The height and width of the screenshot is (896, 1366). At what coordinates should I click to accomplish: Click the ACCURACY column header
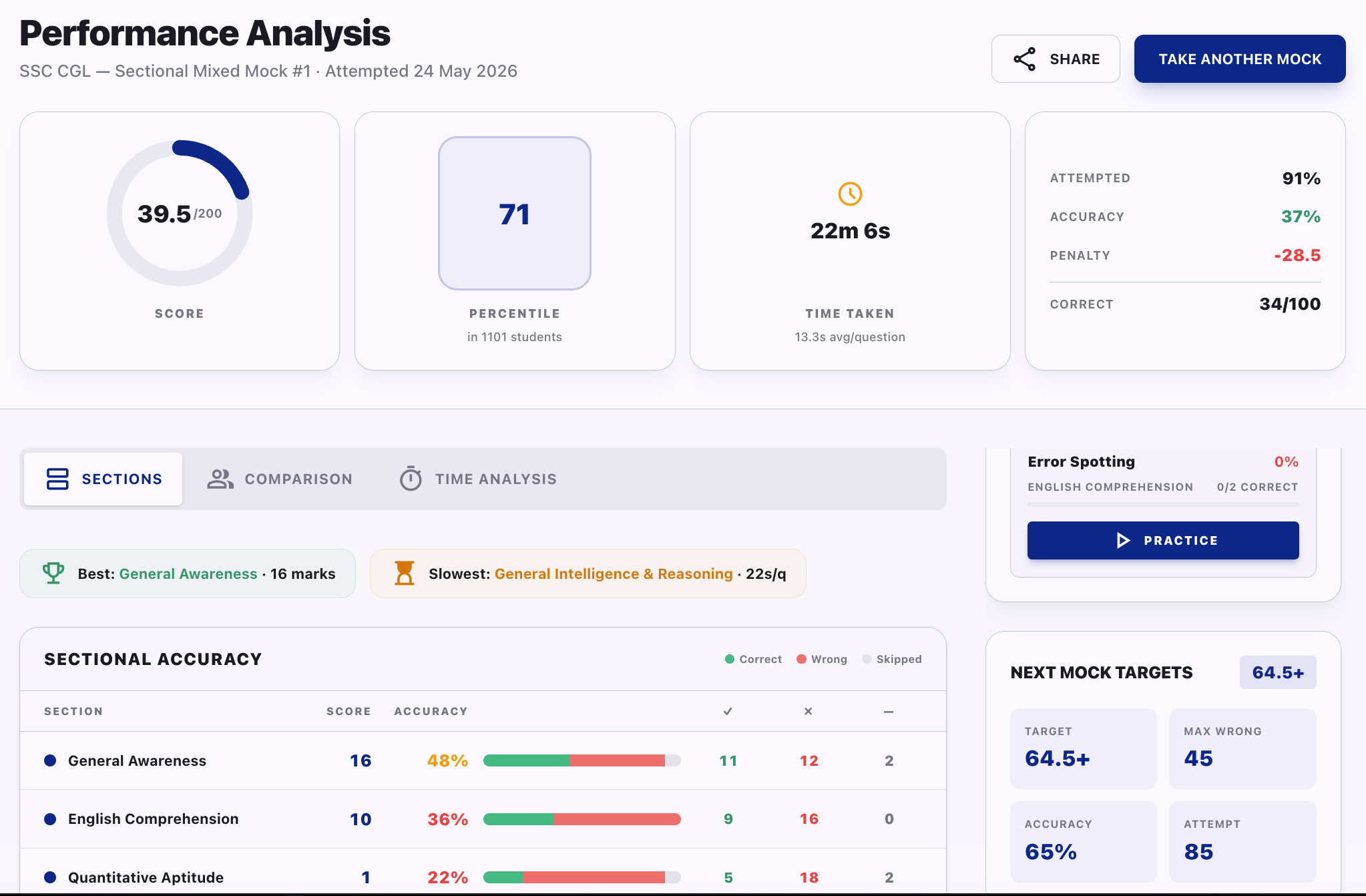[x=431, y=711]
